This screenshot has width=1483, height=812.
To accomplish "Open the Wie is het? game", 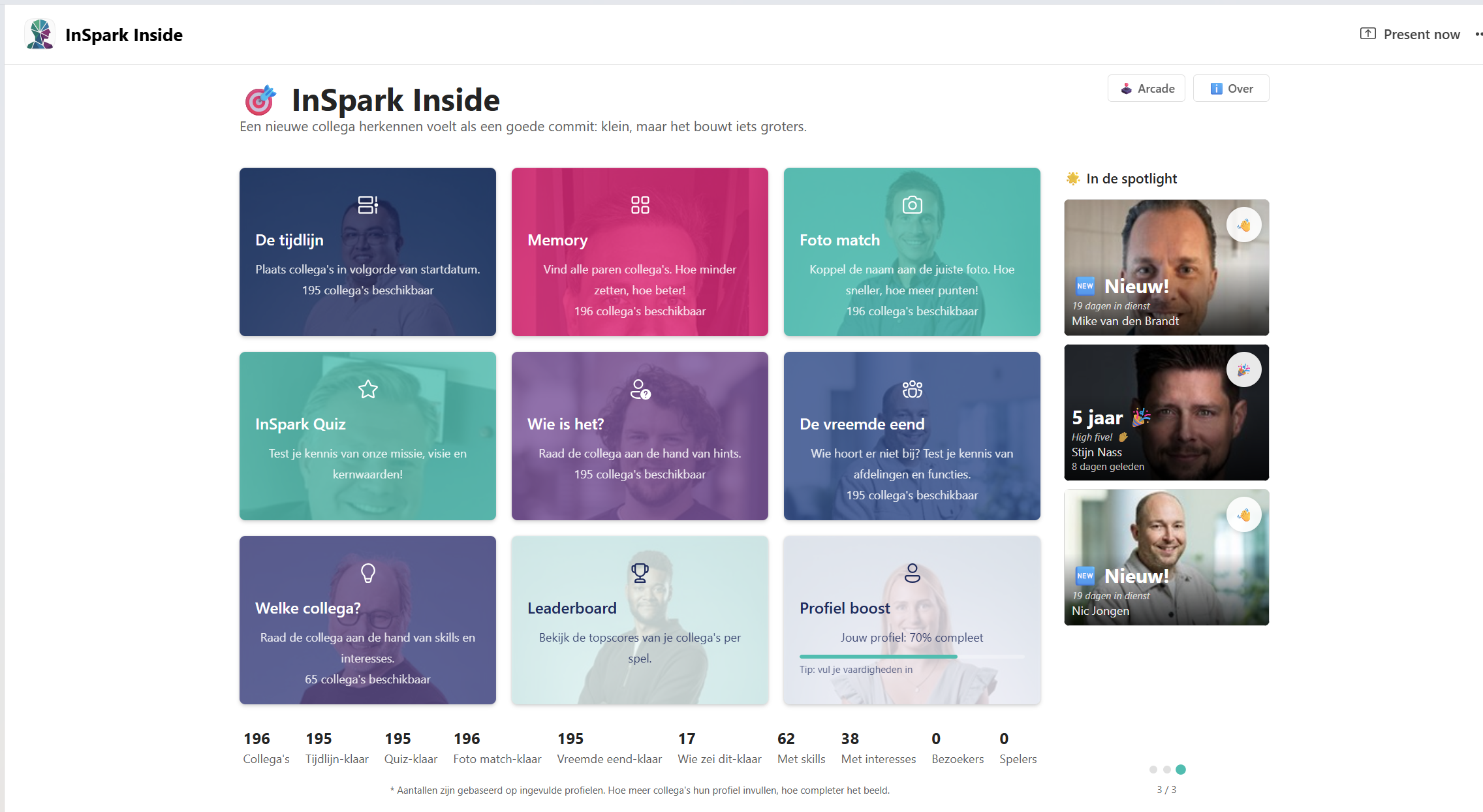I will pos(640,436).
